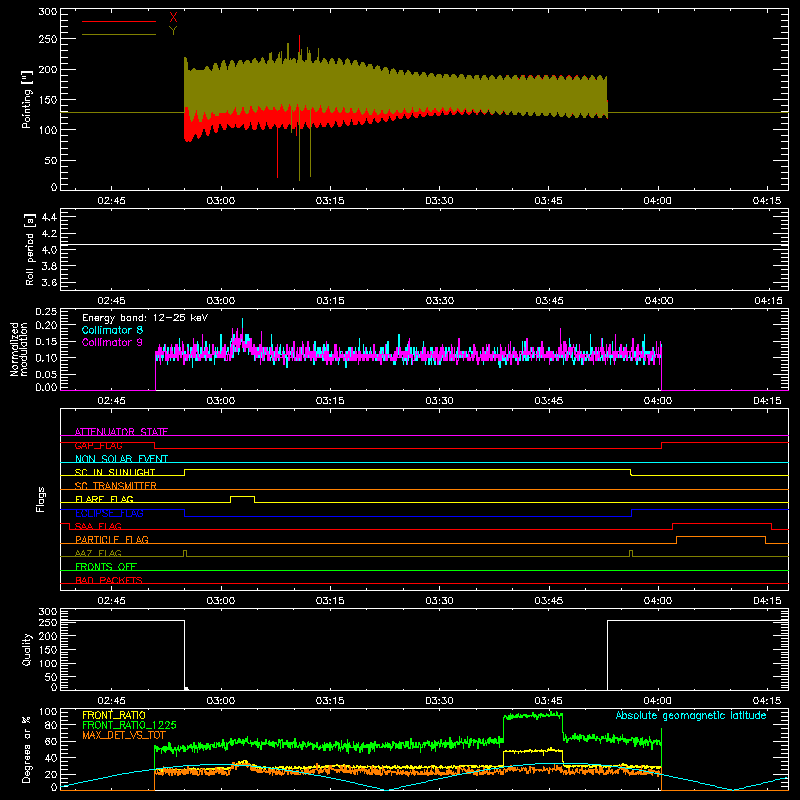Click the 3.6 tick on Roll period axis
Image resolution: width=800 pixels, height=800 pixels.
pyautogui.click(x=49, y=283)
